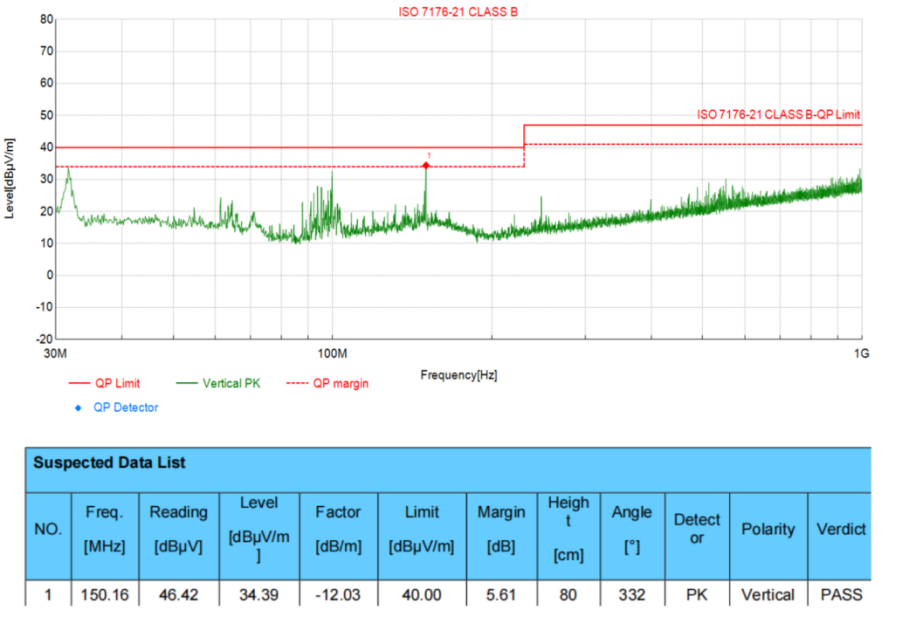Click the green Vertical PK legend line
The width and height of the screenshot is (909, 630).
coord(186,384)
